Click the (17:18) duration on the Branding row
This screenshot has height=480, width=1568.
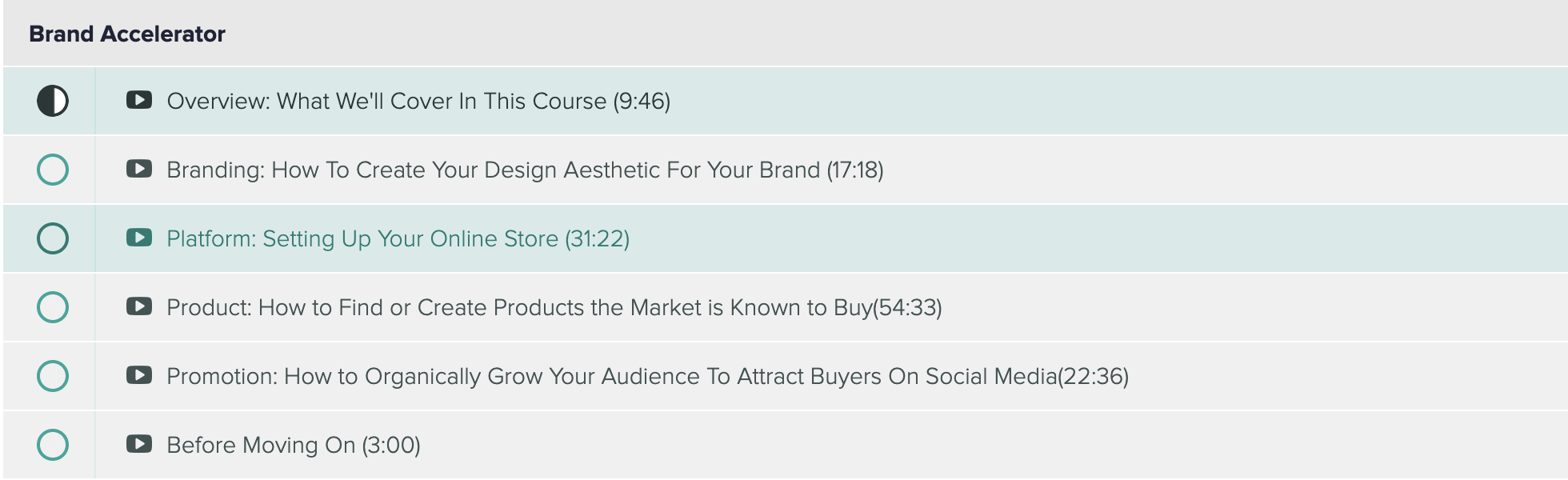pos(855,170)
